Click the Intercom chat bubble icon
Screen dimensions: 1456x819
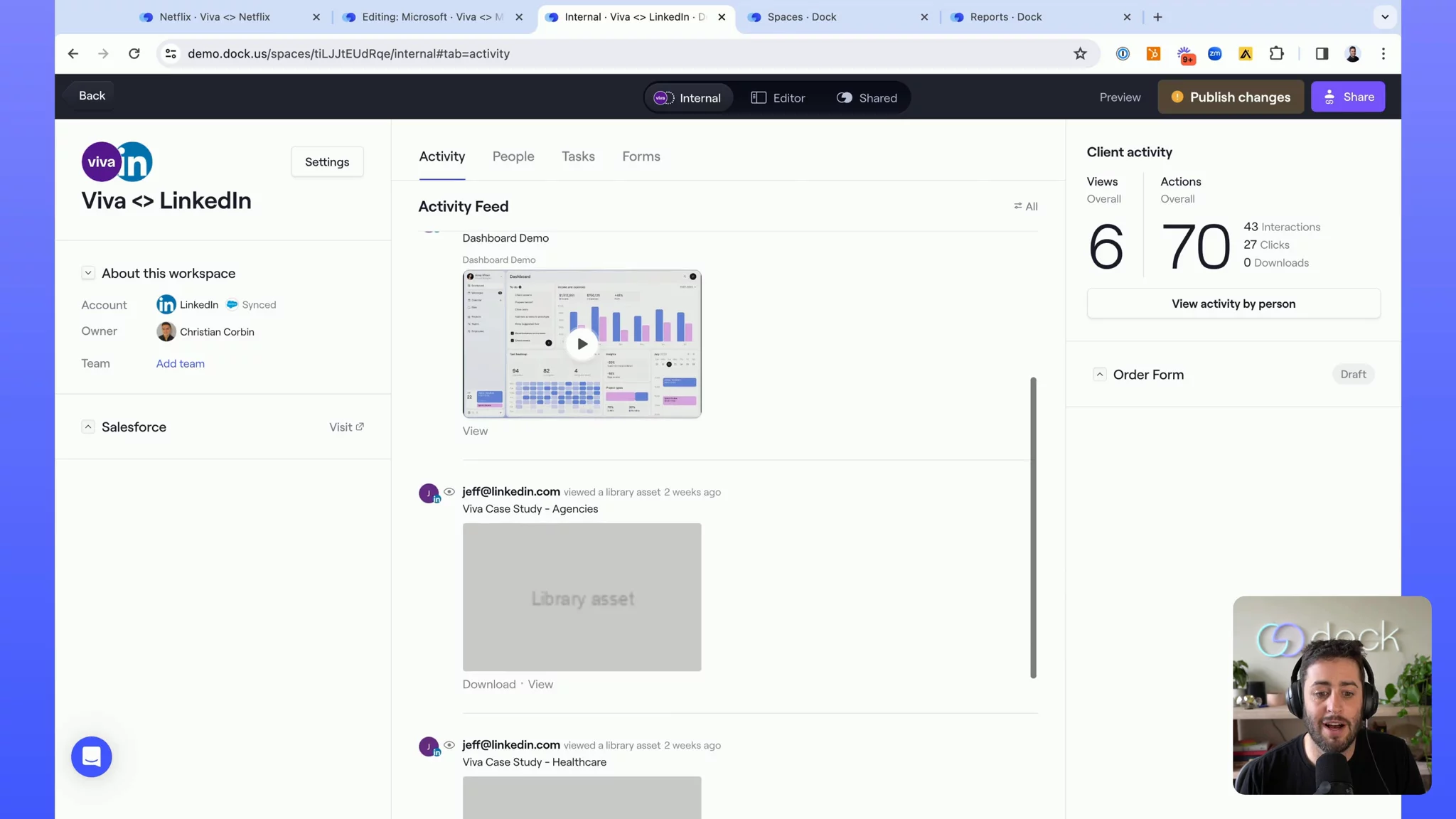point(92,756)
